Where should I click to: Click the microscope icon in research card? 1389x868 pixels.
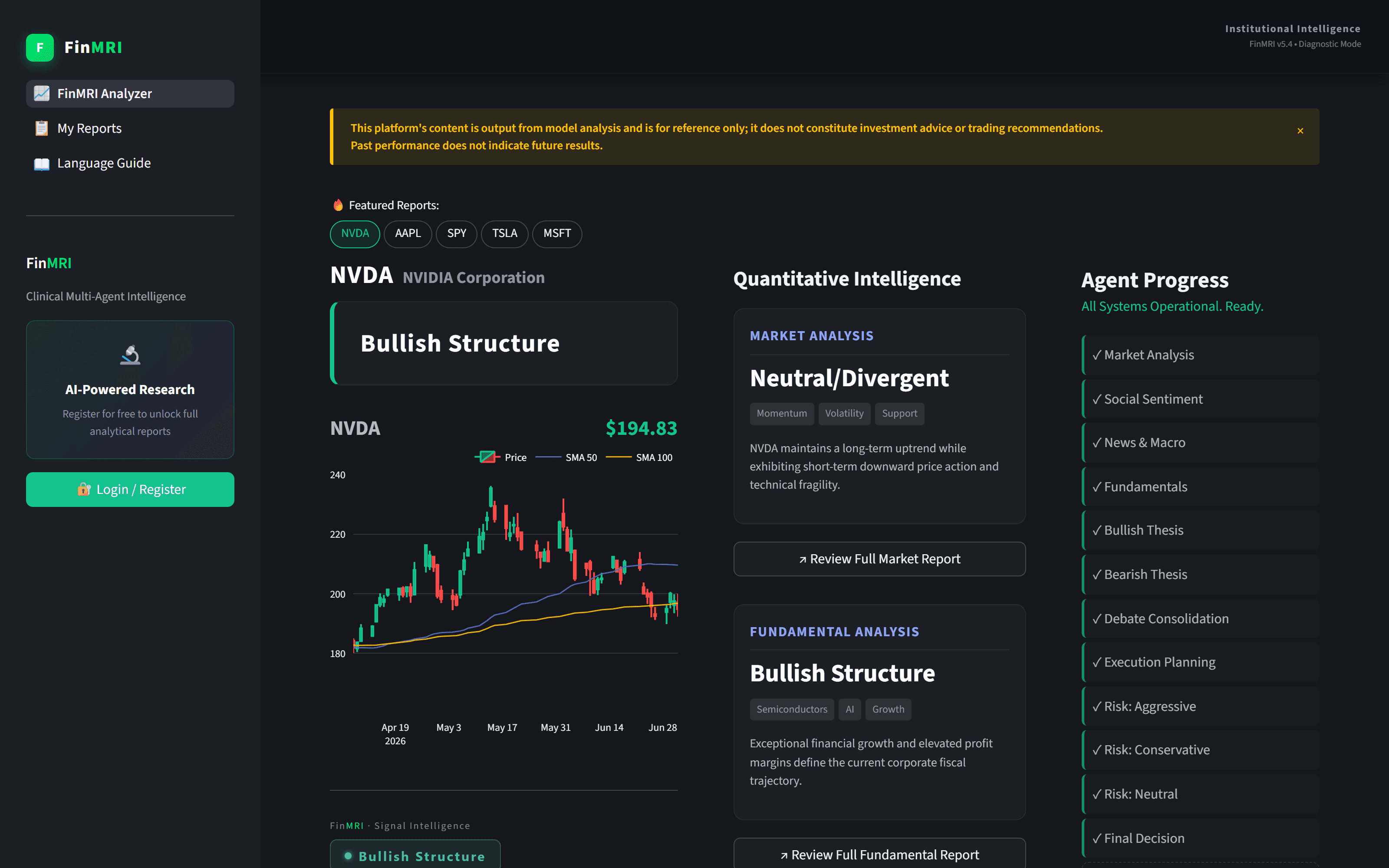point(130,355)
